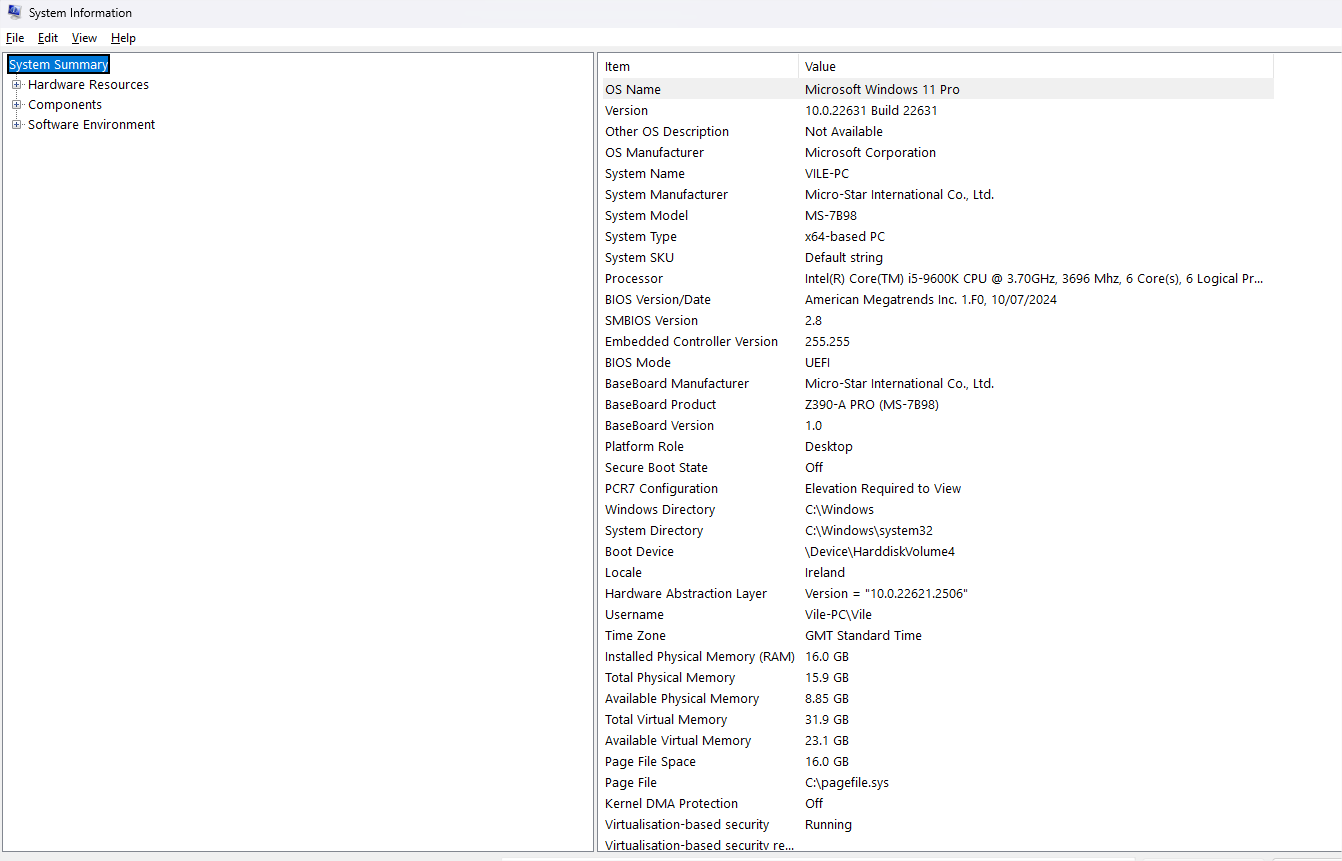Click the value "C:\Windows\system32"
Screen dimensions: 1342x861
[x=869, y=531]
